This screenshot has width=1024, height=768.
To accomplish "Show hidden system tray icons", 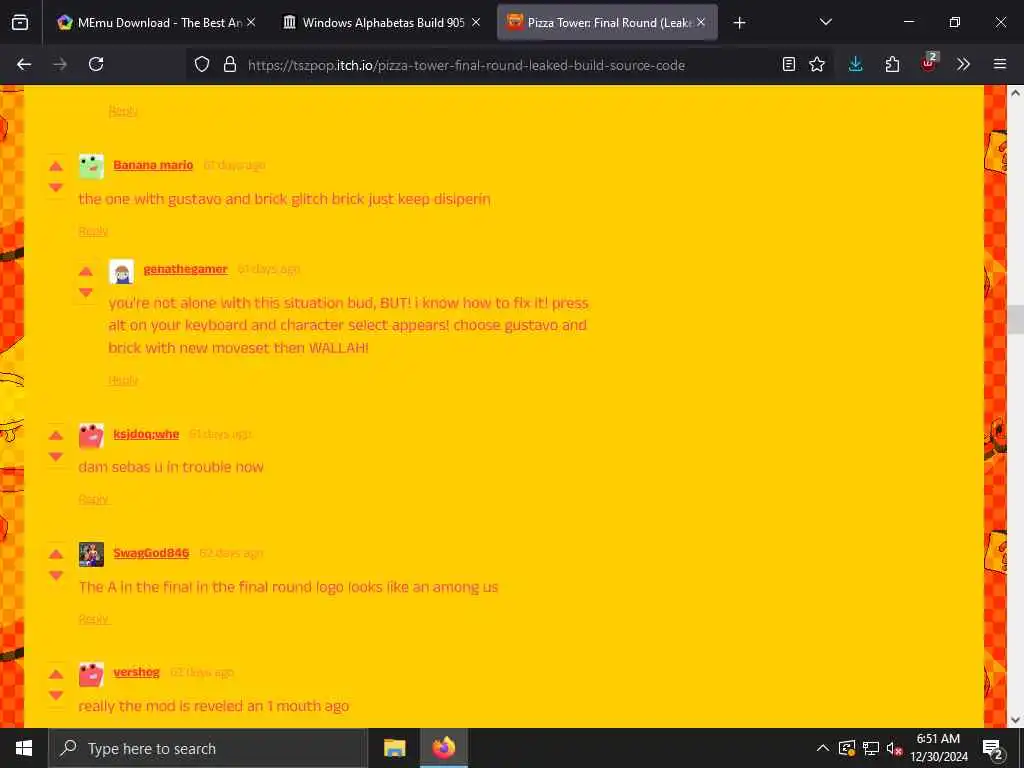I will (x=822, y=748).
